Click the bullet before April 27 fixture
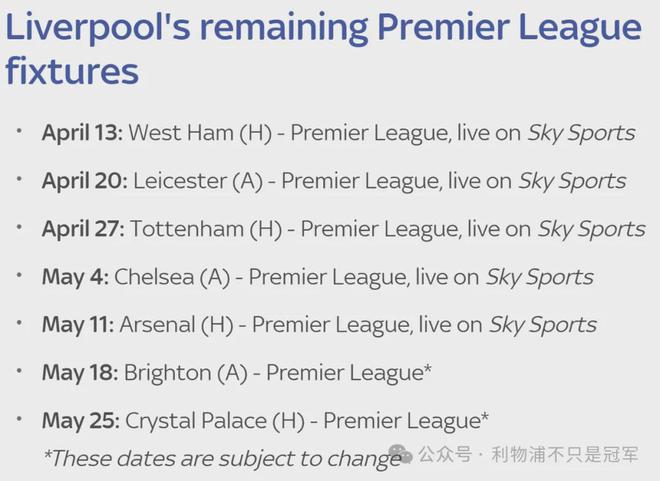The image size is (660, 481). point(19,227)
